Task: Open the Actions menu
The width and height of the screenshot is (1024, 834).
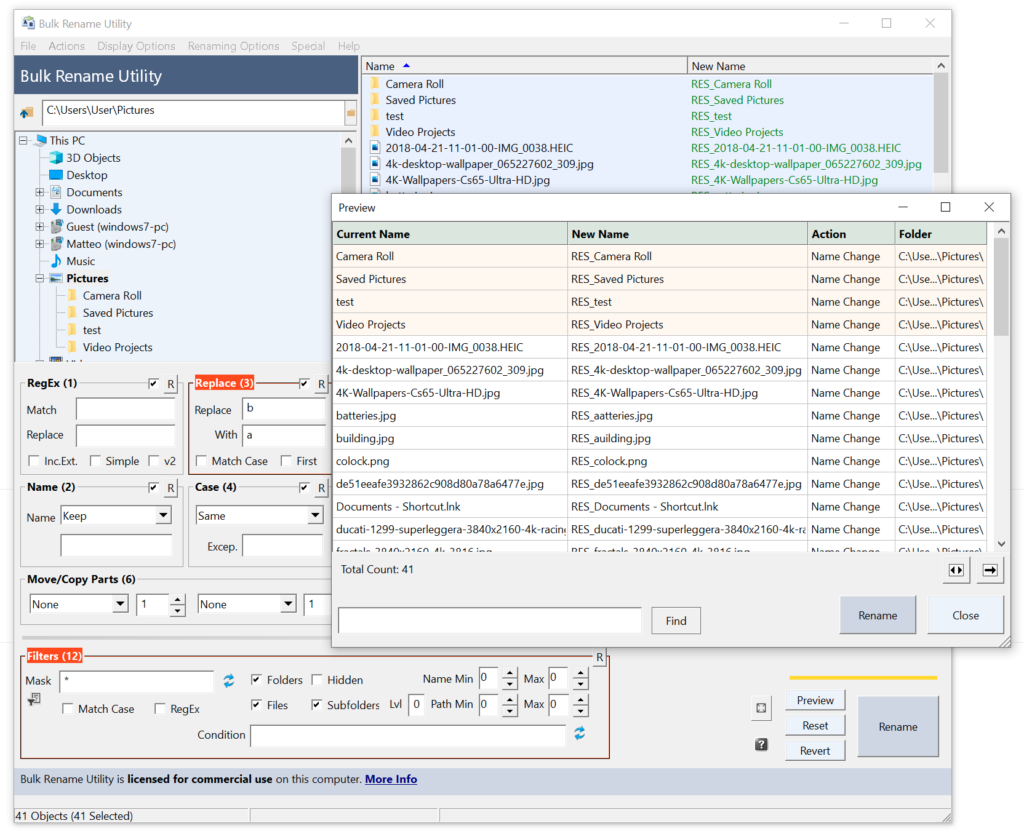Action: pos(66,45)
